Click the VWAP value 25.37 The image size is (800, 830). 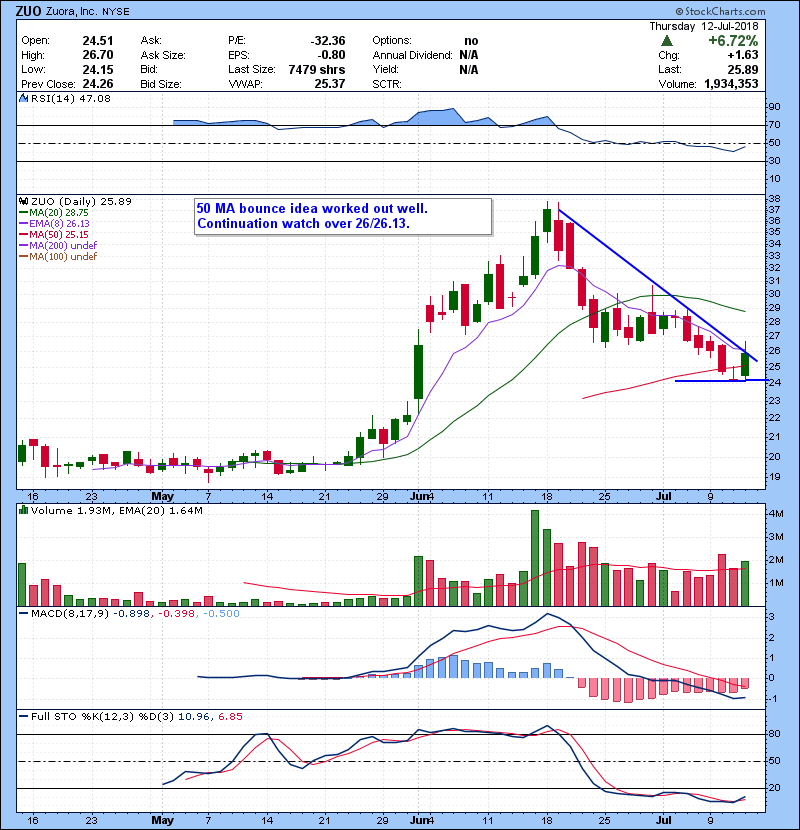[x=330, y=84]
